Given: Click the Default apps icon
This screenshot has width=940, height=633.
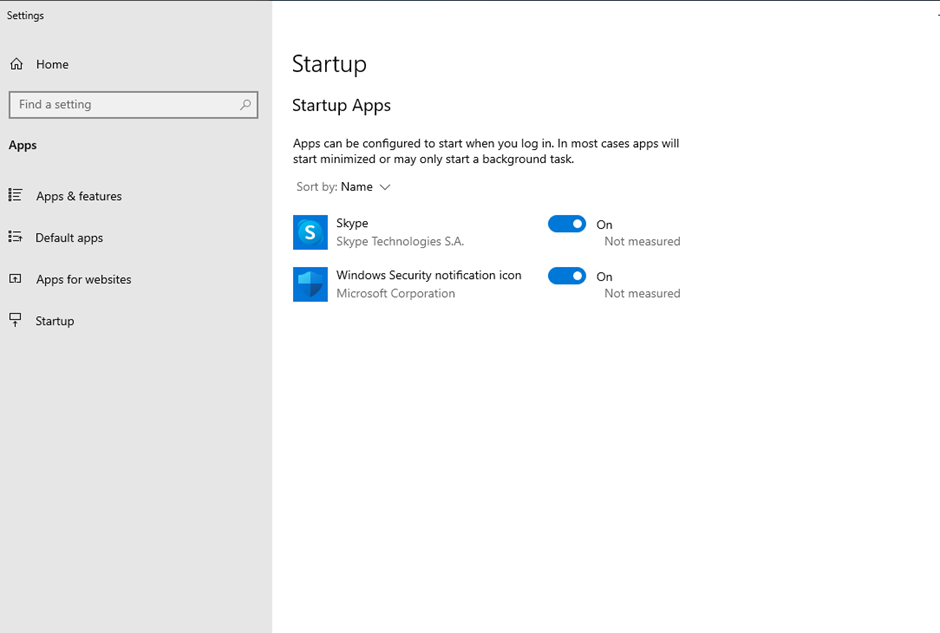Looking at the screenshot, I should 15,237.
